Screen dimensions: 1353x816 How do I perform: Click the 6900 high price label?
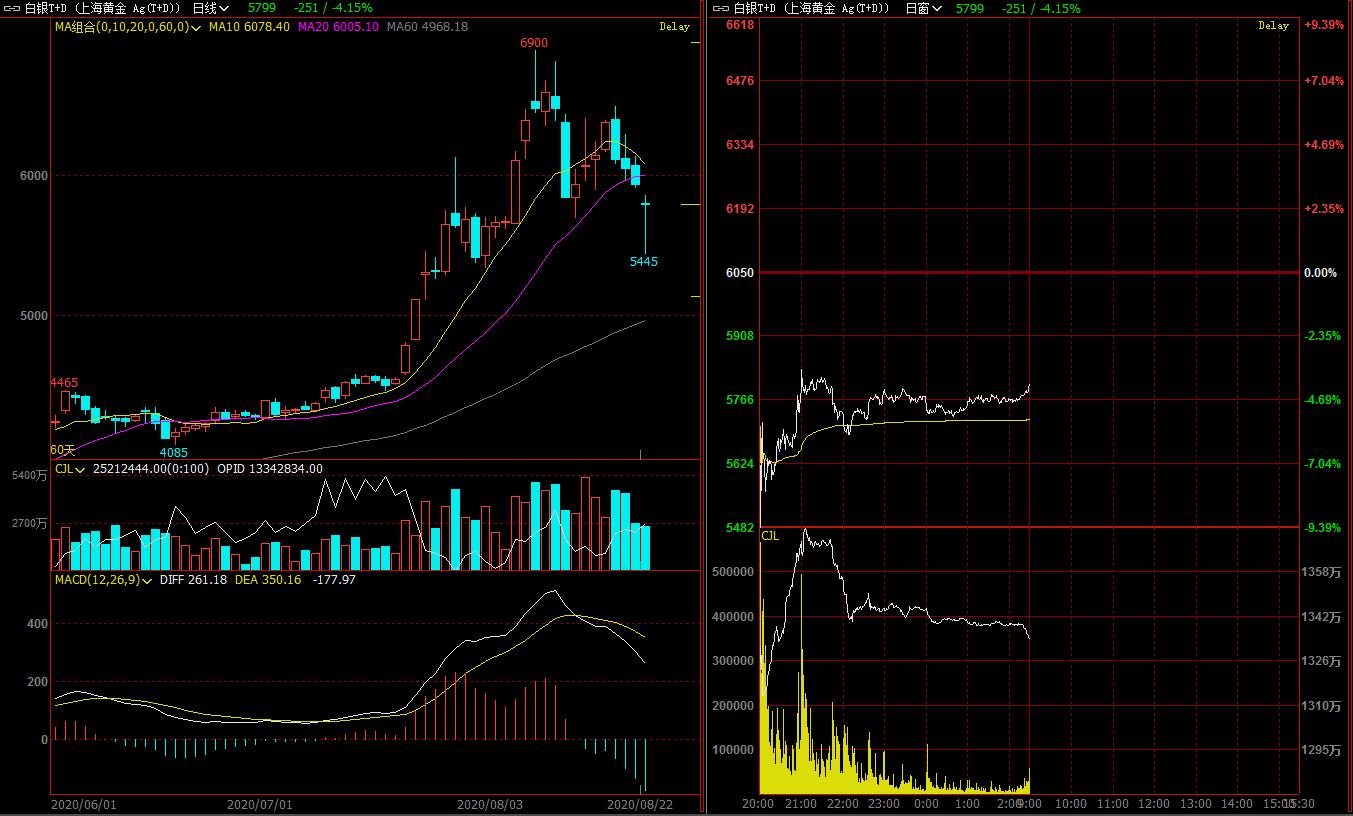(x=533, y=43)
